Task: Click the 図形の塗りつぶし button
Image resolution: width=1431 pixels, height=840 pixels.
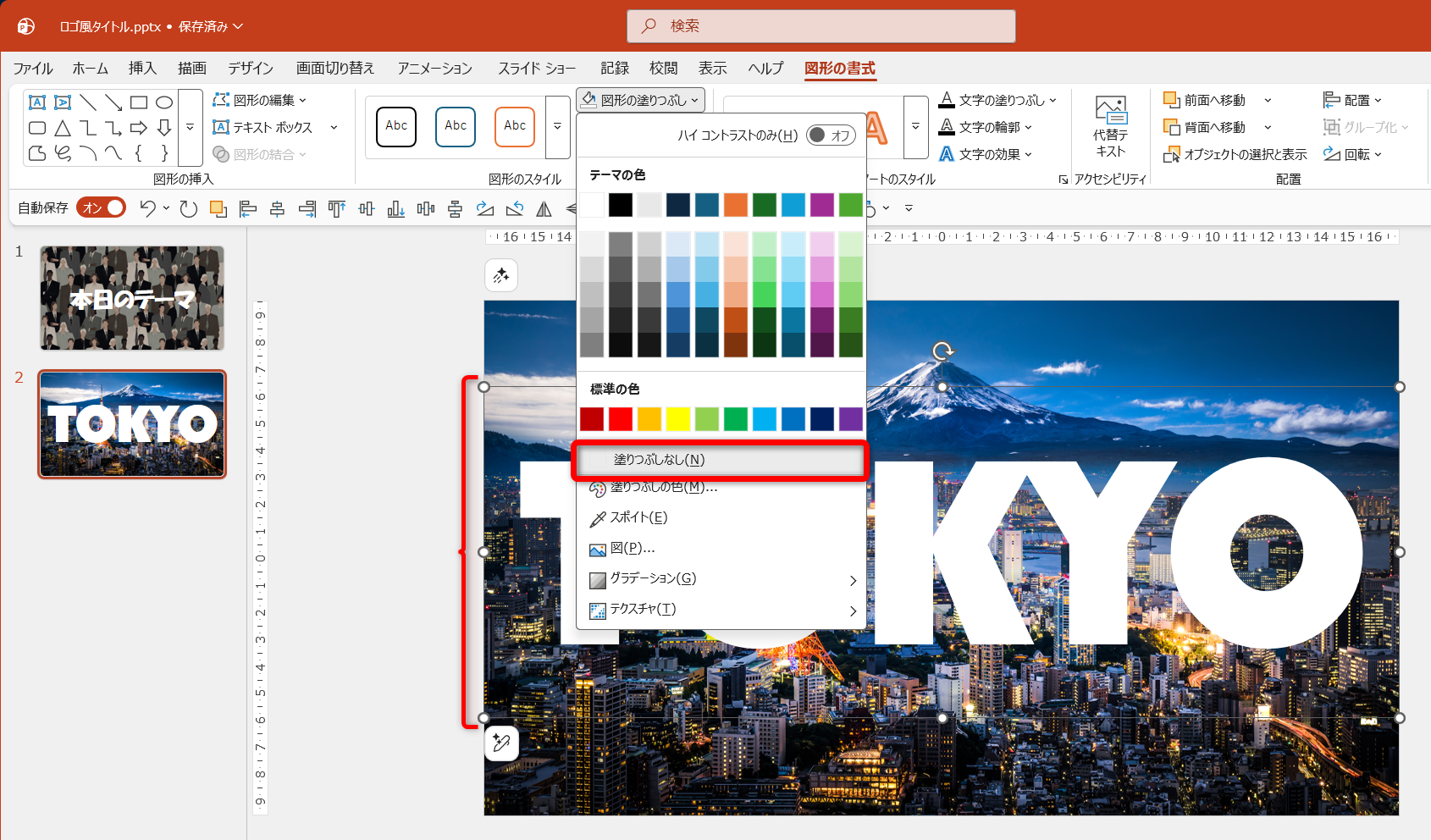Action: [641, 101]
